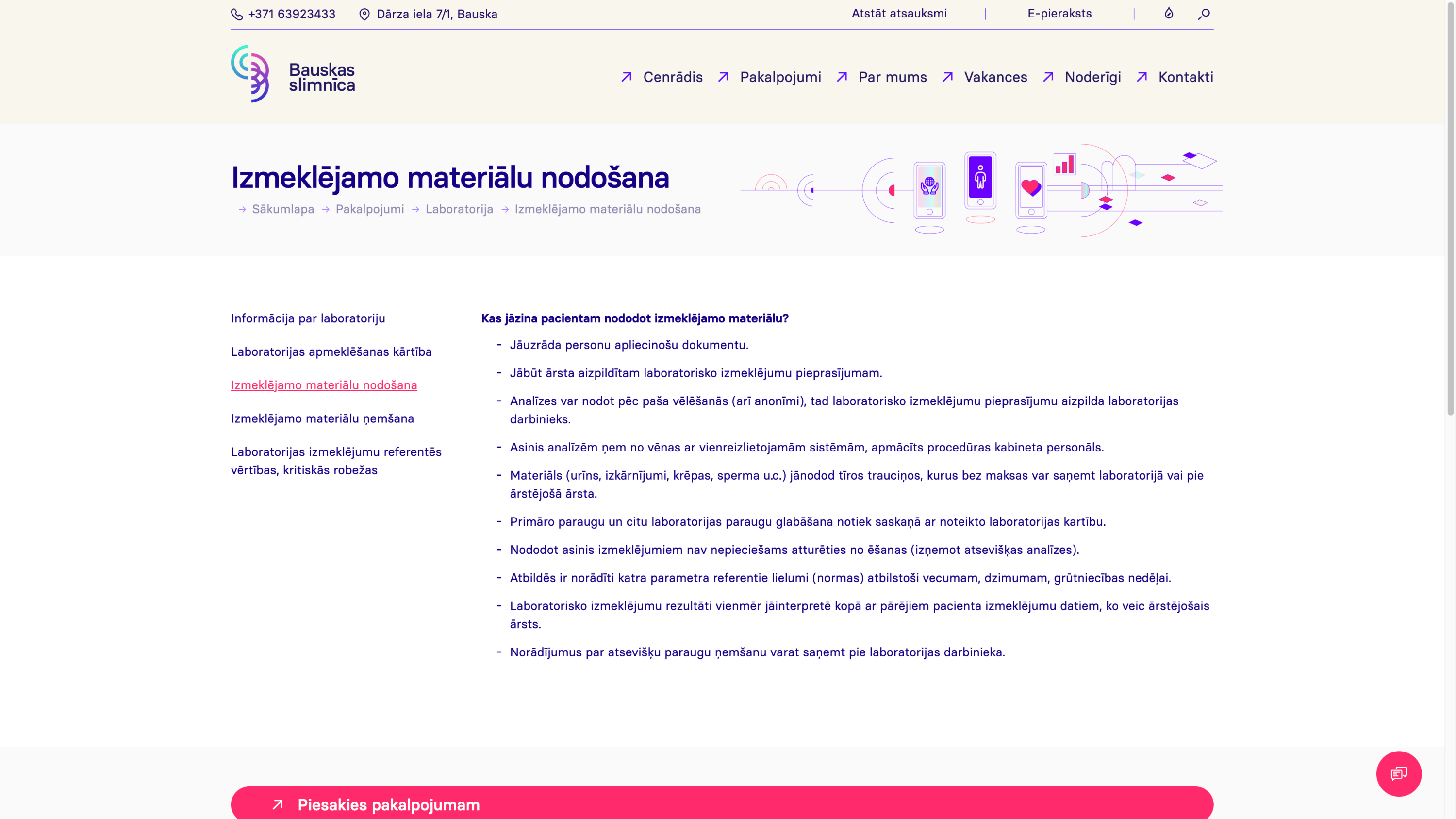Click the arrow icon beside Kontakti

(x=1142, y=77)
